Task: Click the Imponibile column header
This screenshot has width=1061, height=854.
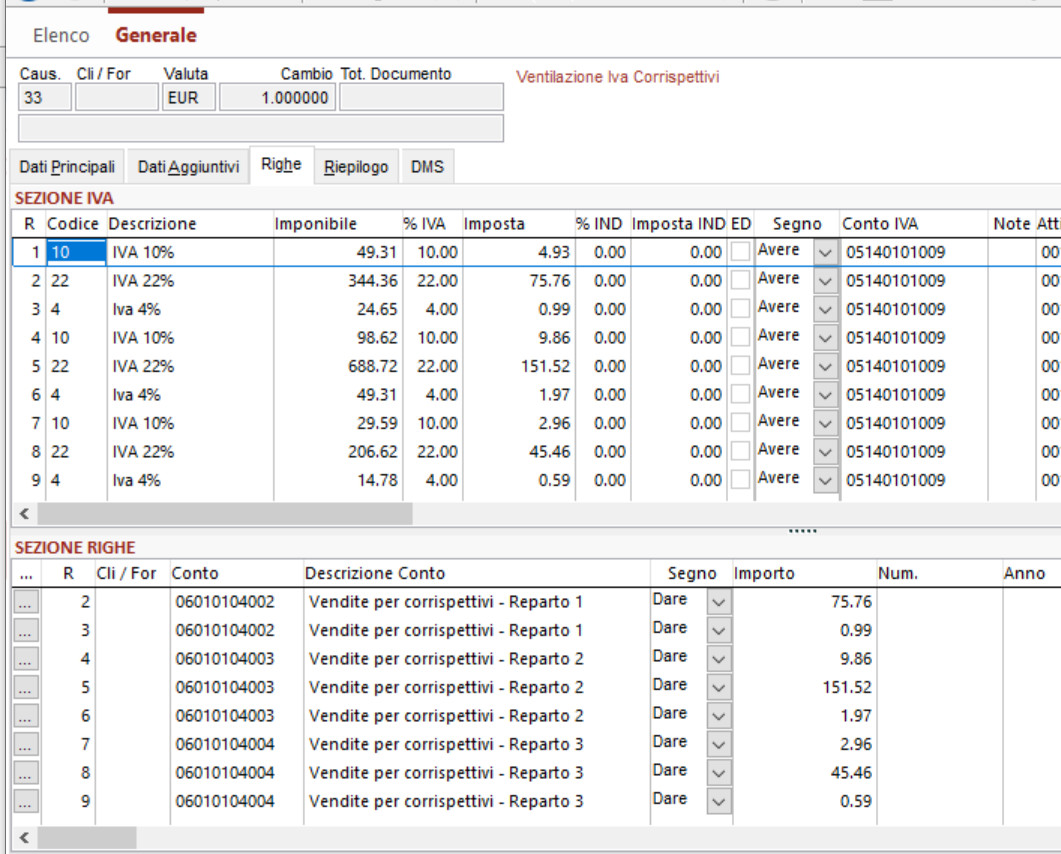Action: [315, 224]
